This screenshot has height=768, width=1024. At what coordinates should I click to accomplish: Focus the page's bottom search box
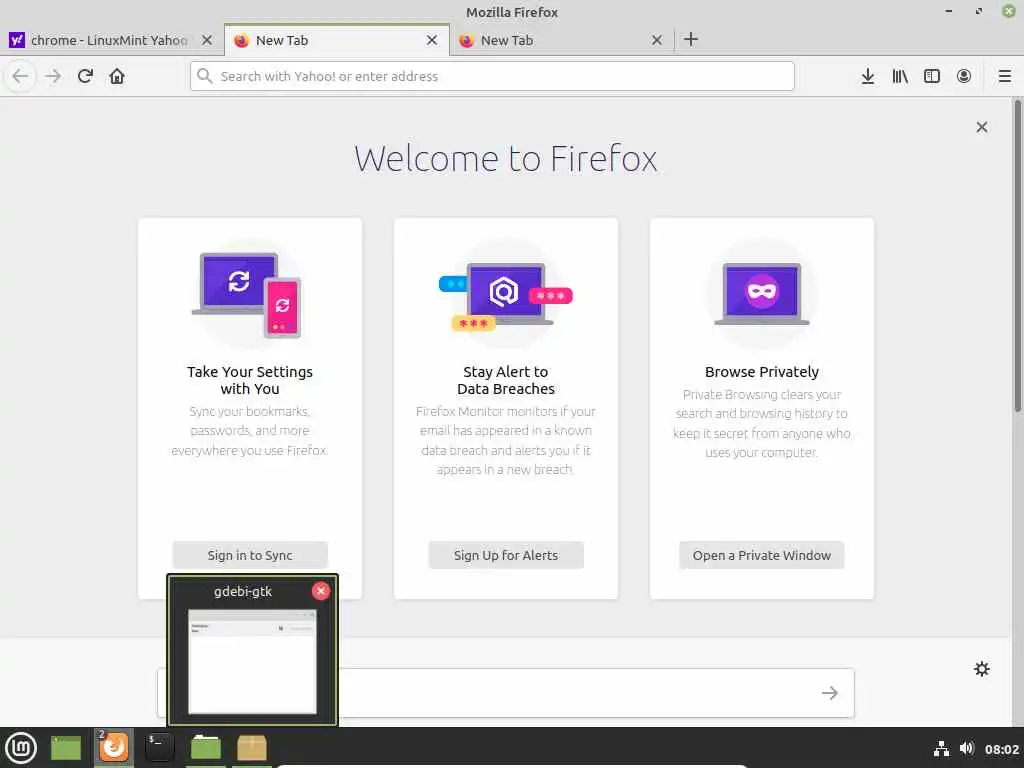point(506,693)
